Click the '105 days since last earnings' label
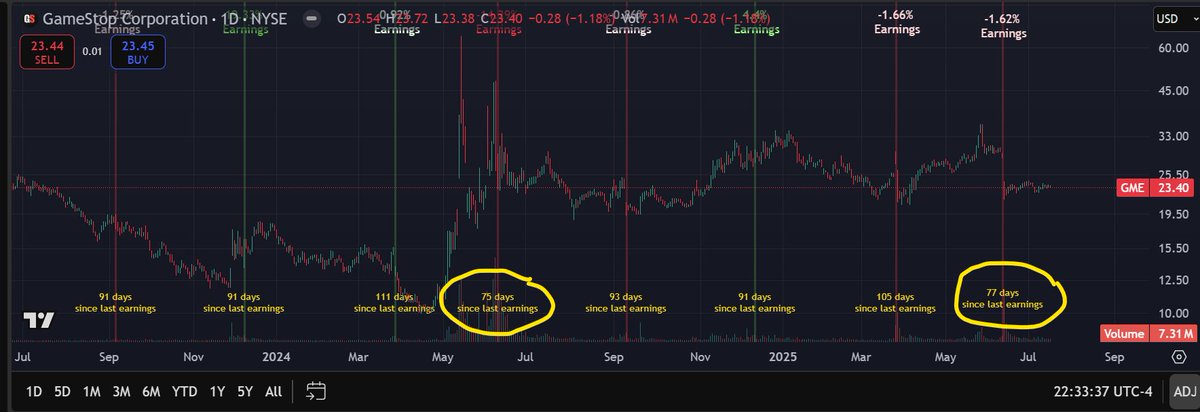 click(895, 303)
